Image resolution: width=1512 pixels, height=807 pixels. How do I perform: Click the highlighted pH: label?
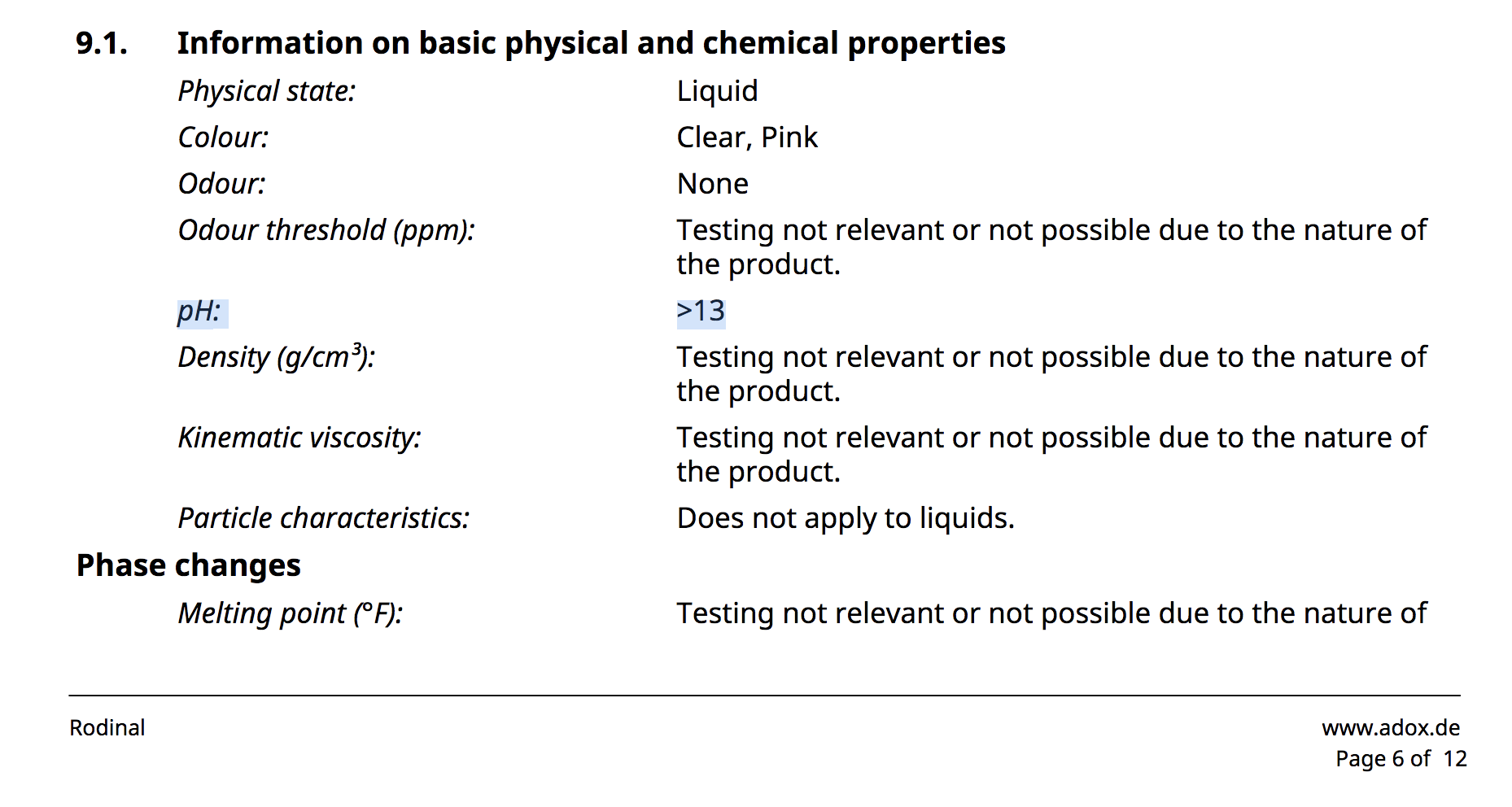pos(199,312)
